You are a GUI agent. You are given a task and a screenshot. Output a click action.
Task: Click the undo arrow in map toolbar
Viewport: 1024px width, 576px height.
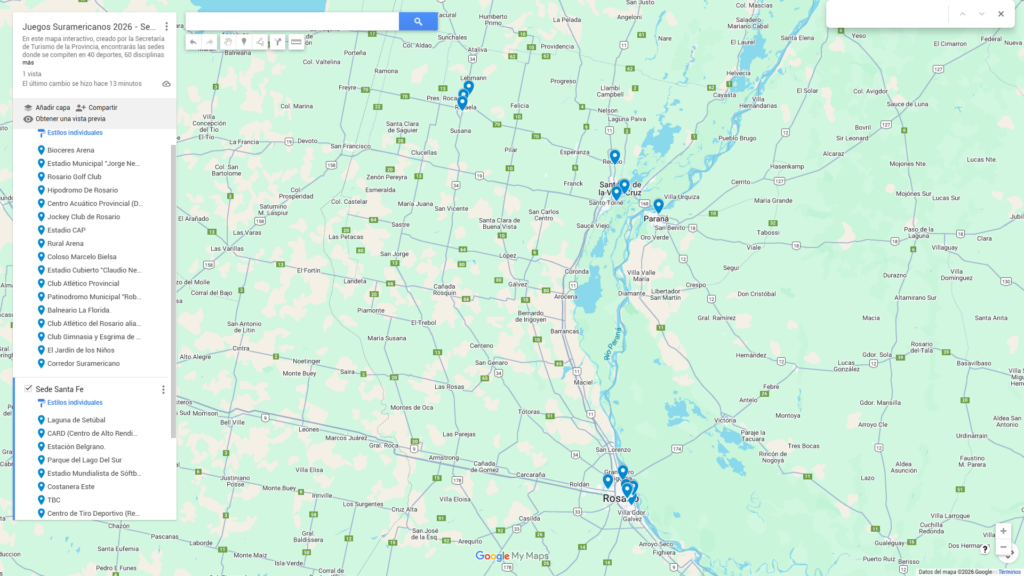click(193, 42)
